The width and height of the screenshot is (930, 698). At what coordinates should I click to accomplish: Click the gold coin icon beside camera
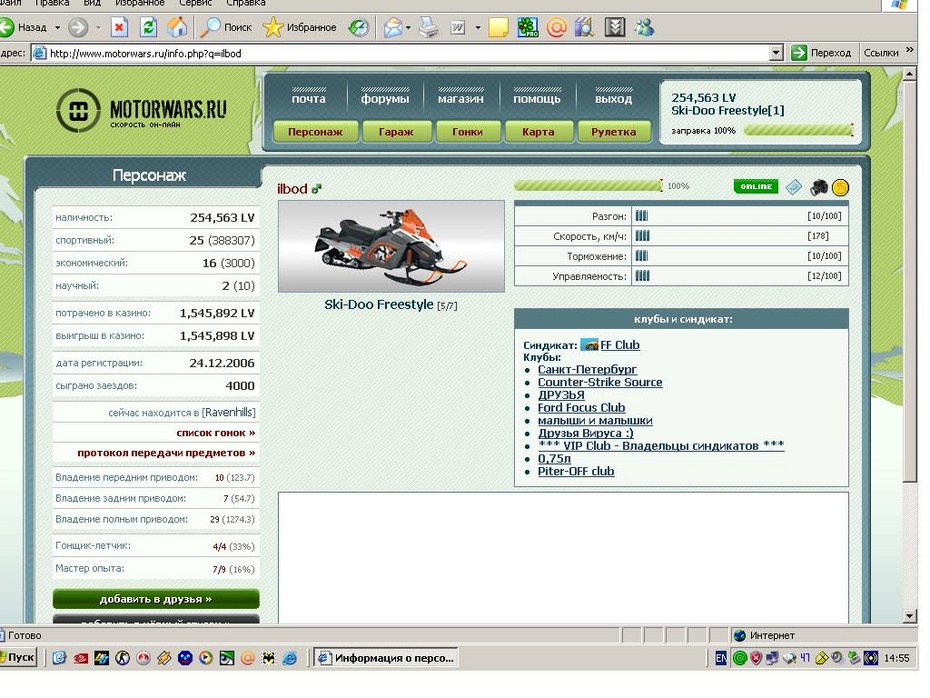tap(840, 187)
